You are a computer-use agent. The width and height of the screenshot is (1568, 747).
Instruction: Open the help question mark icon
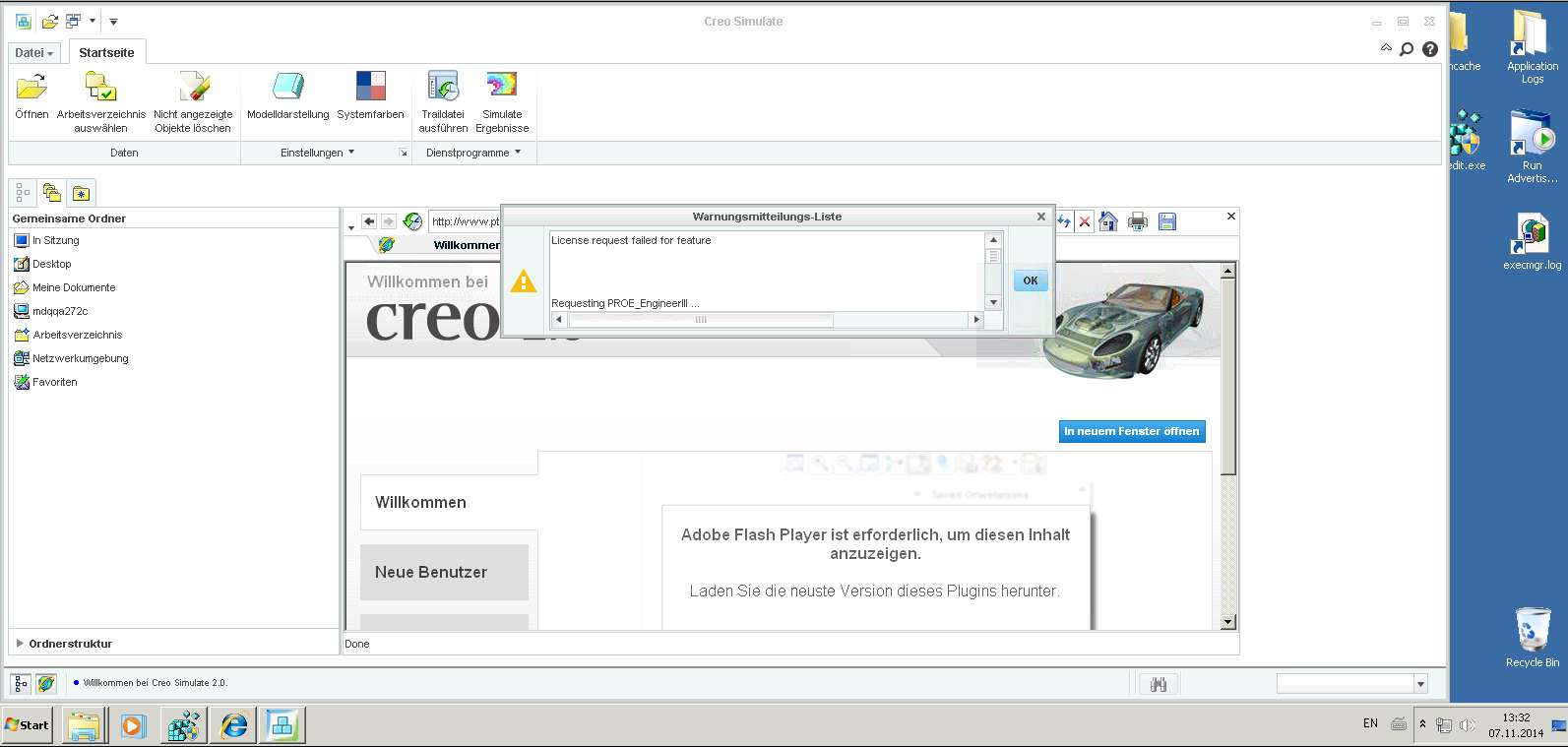[x=1430, y=49]
